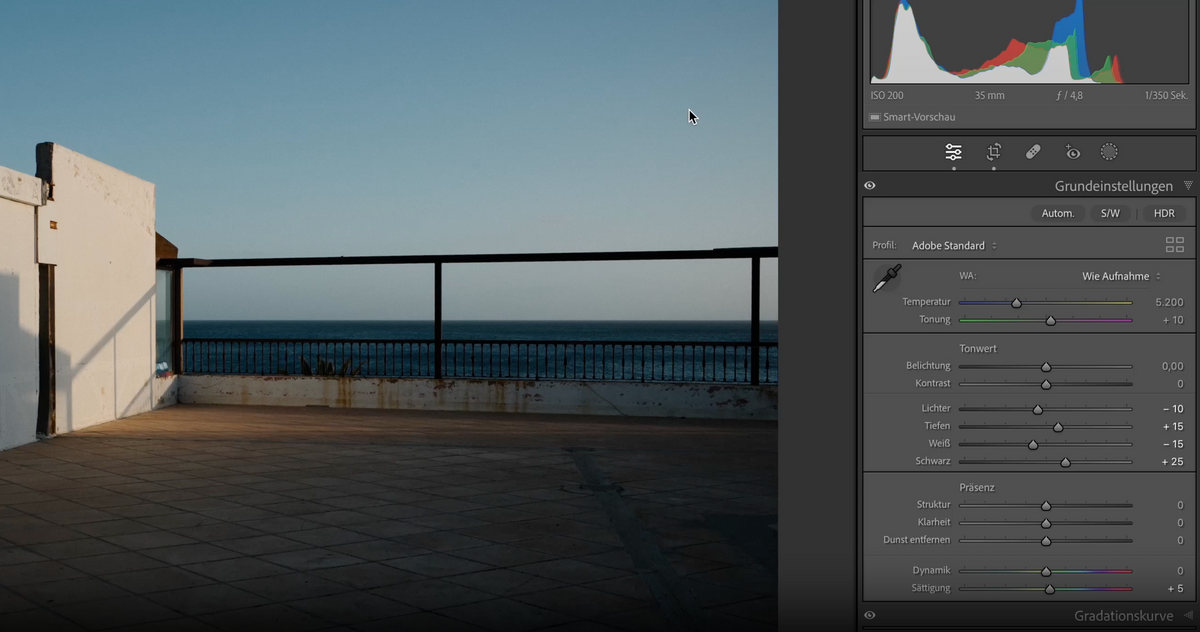Select the HDR mode

[x=1163, y=213]
